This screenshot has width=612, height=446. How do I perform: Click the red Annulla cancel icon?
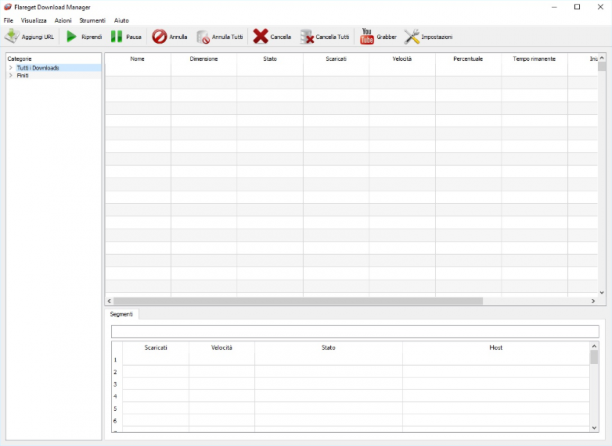tap(159, 37)
